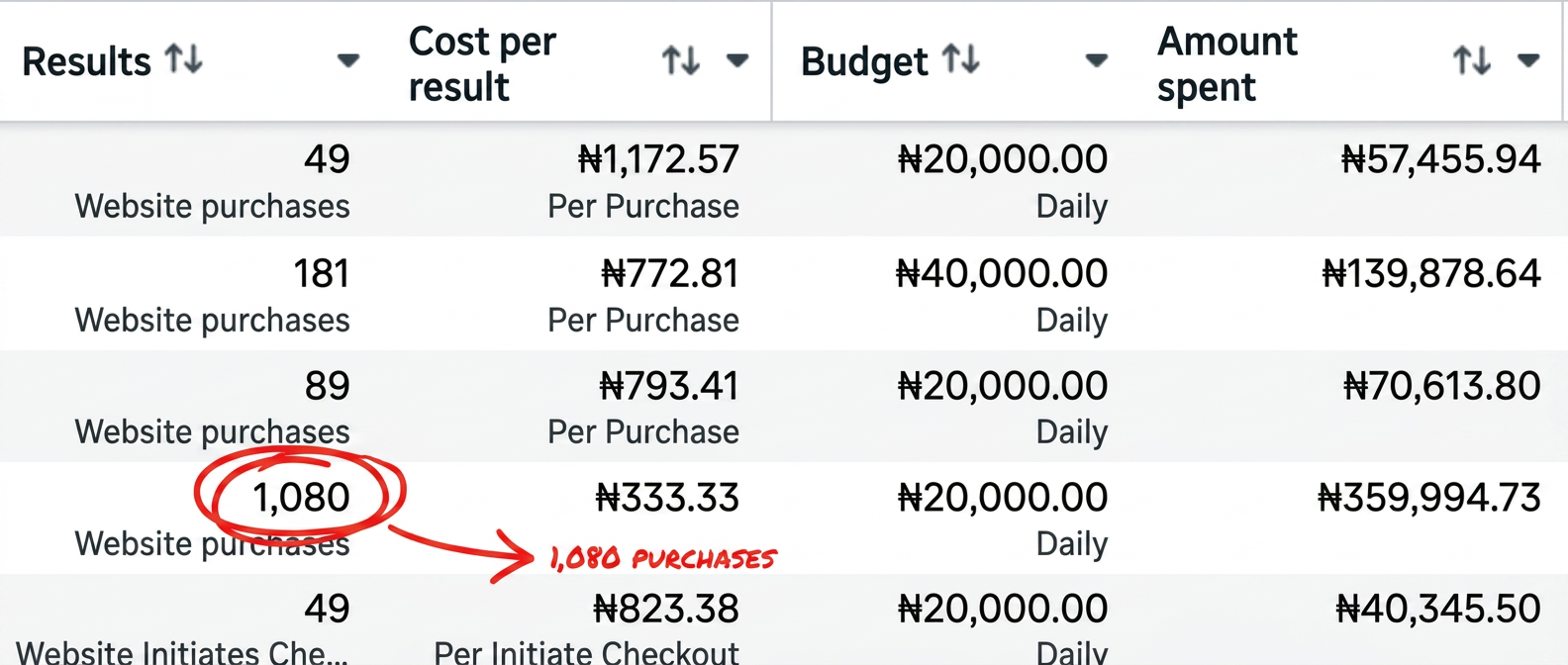Select the 89 results value
The image size is (1568, 665).
point(328,385)
